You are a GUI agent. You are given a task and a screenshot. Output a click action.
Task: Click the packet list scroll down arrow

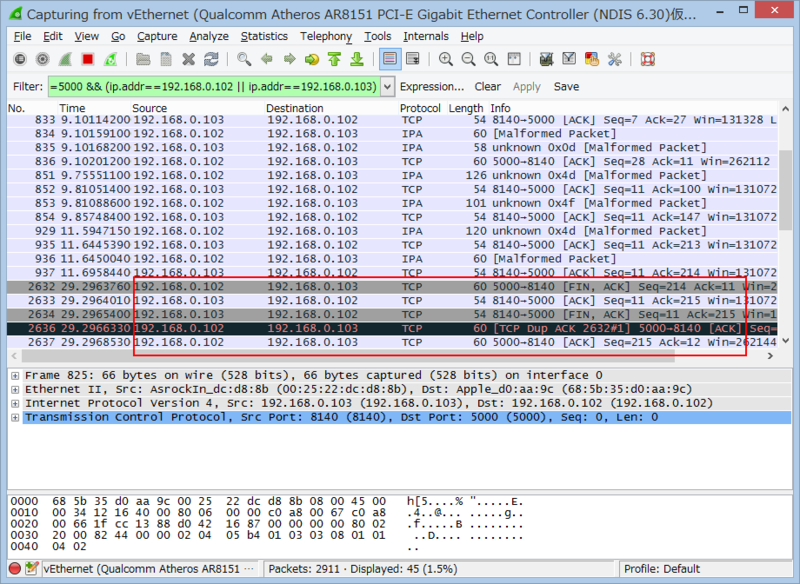pyautogui.click(x=786, y=341)
